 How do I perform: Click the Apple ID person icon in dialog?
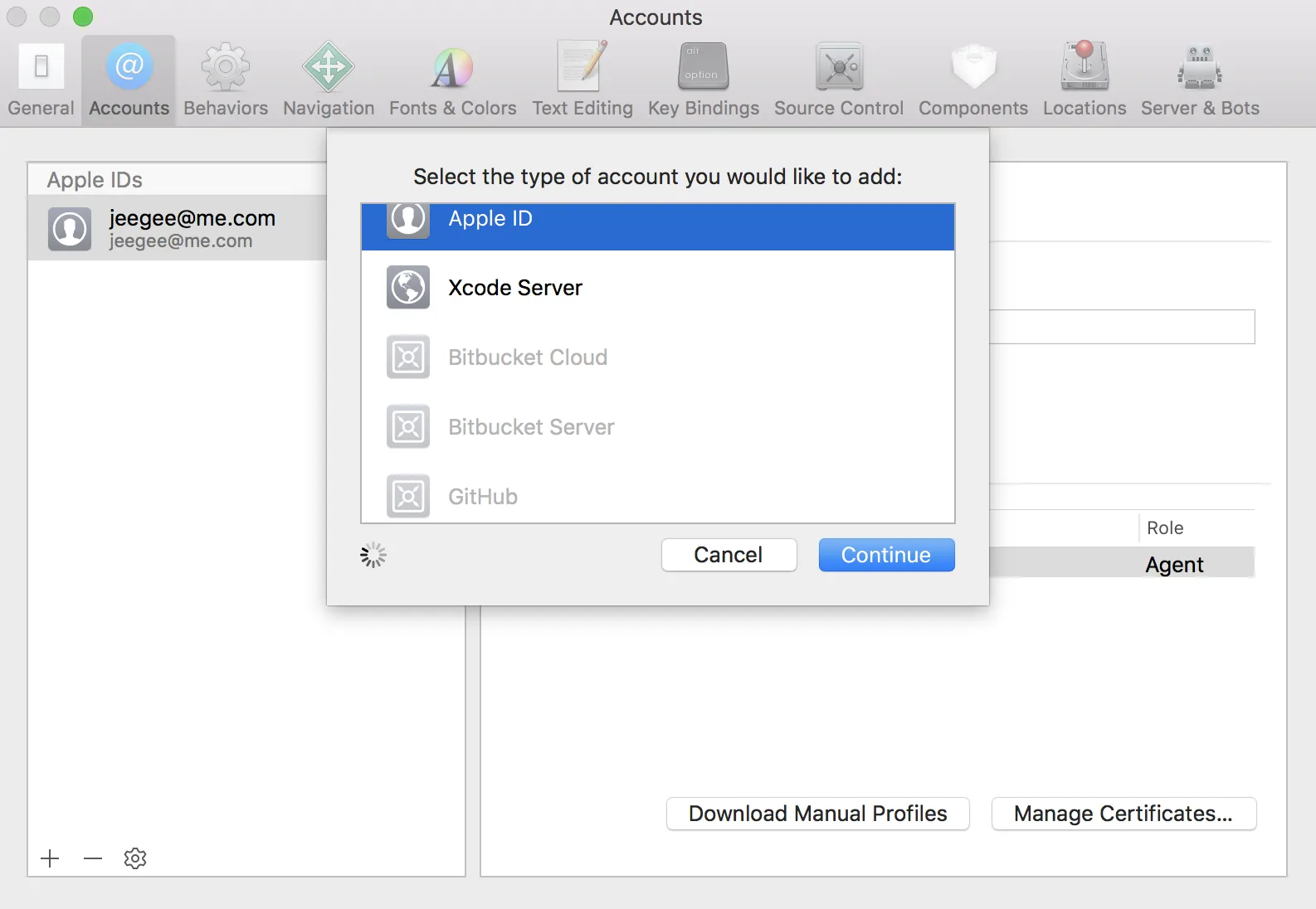pos(408,220)
